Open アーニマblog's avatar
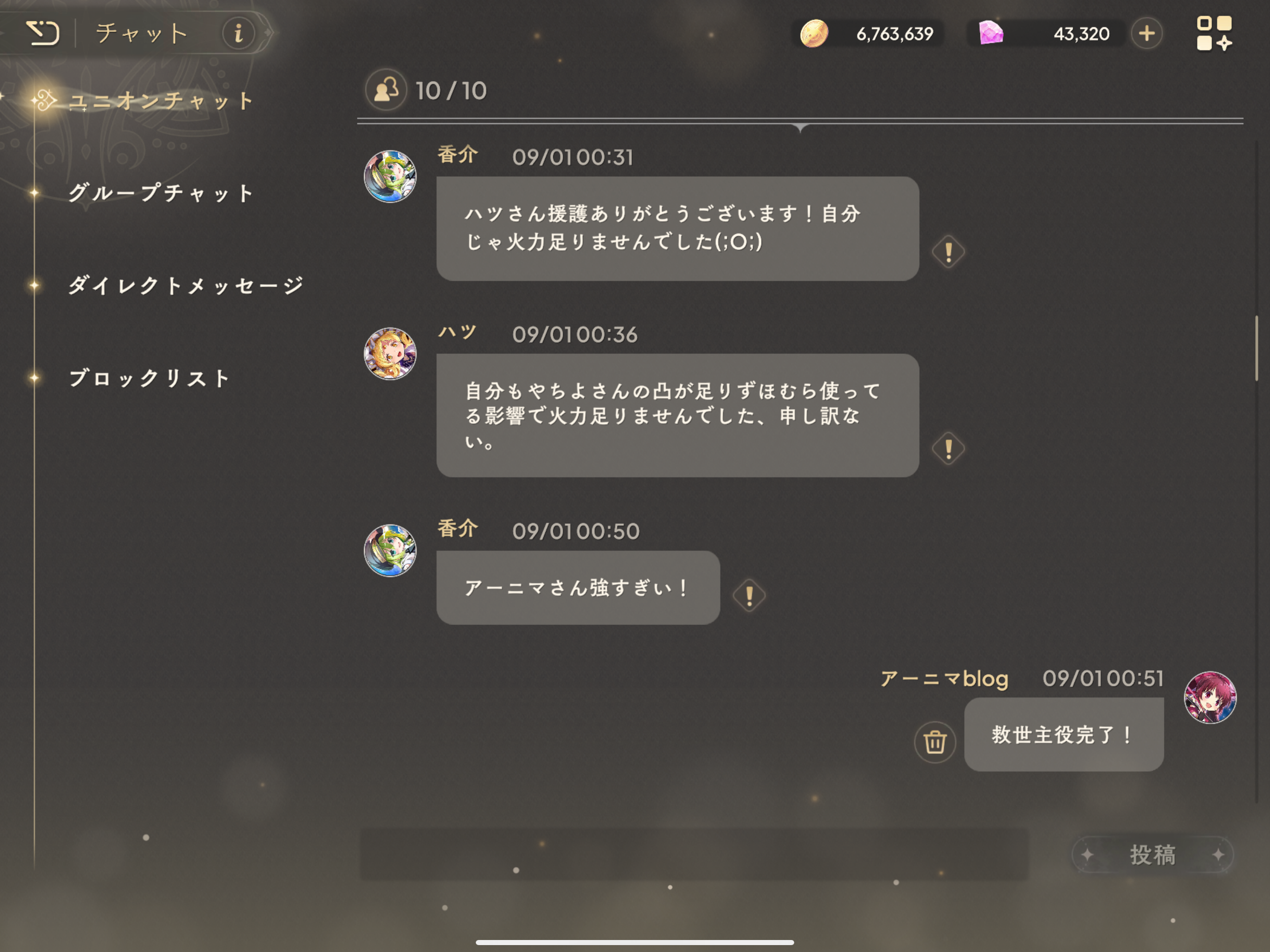The width and height of the screenshot is (1270, 952). pos(1210,697)
